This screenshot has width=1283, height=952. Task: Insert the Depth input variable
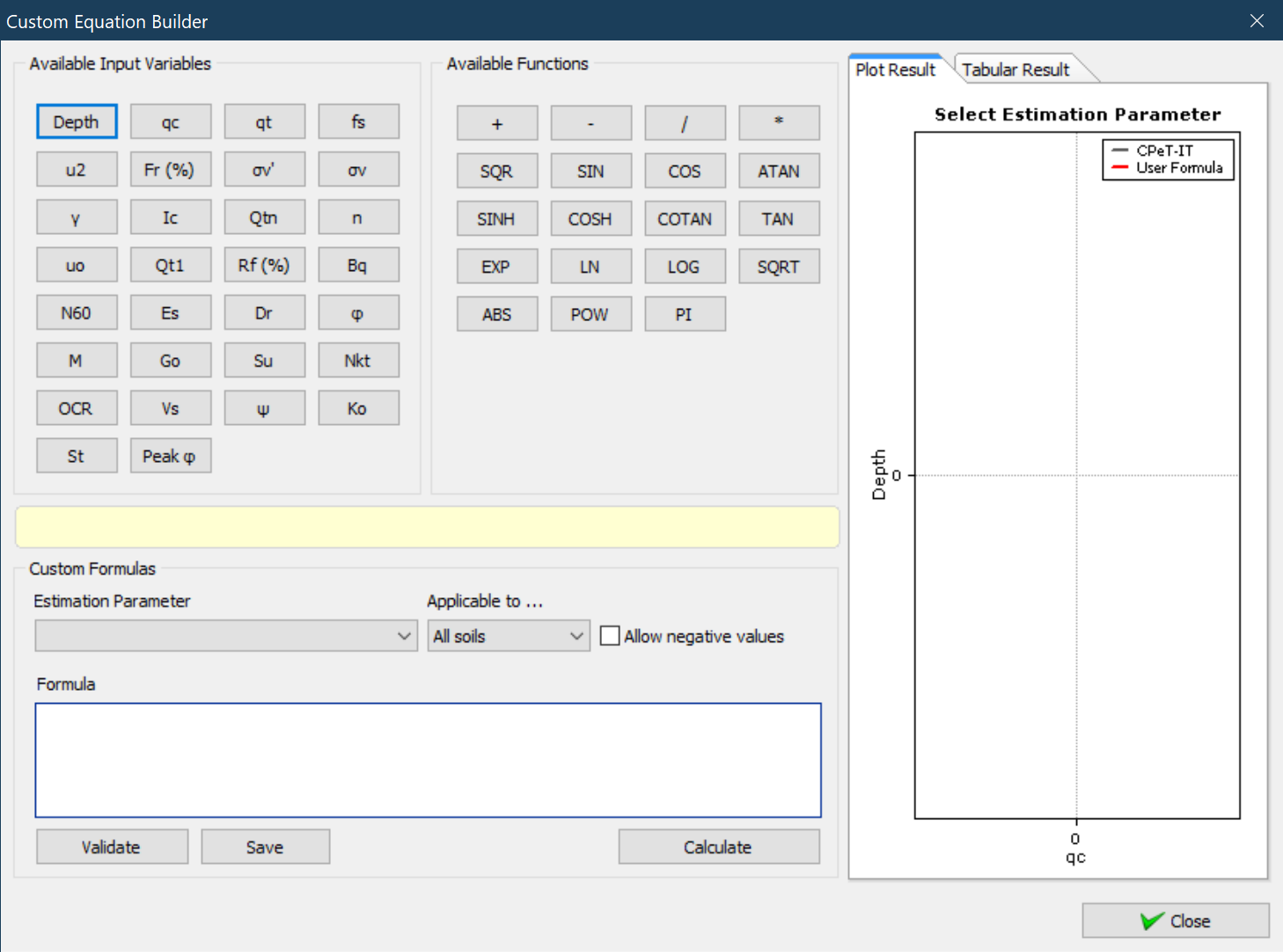coord(77,122)
